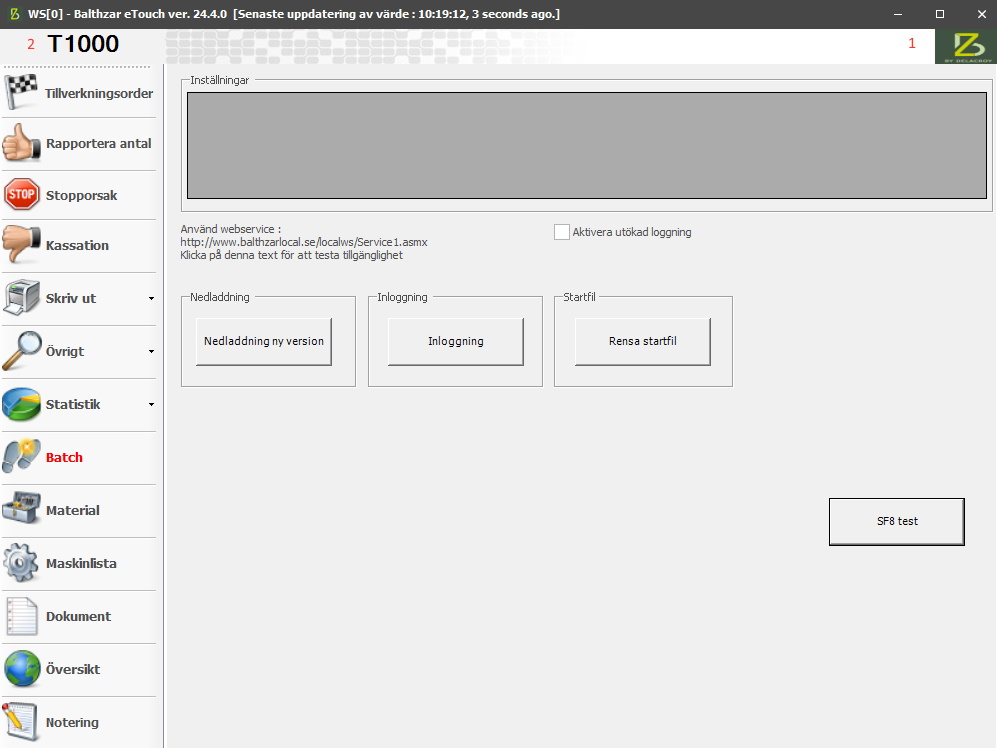Click the red STOP sign icon
Viewport: 997px width, 748px height.
22,195
